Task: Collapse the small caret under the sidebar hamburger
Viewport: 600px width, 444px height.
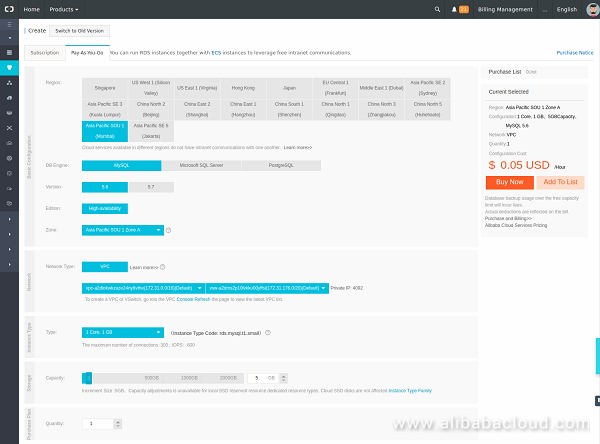Action: (x=9, y=38)
